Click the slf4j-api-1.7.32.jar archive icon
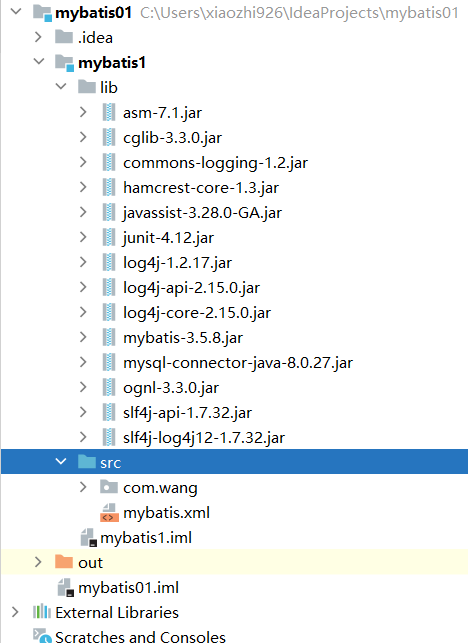 109,412
